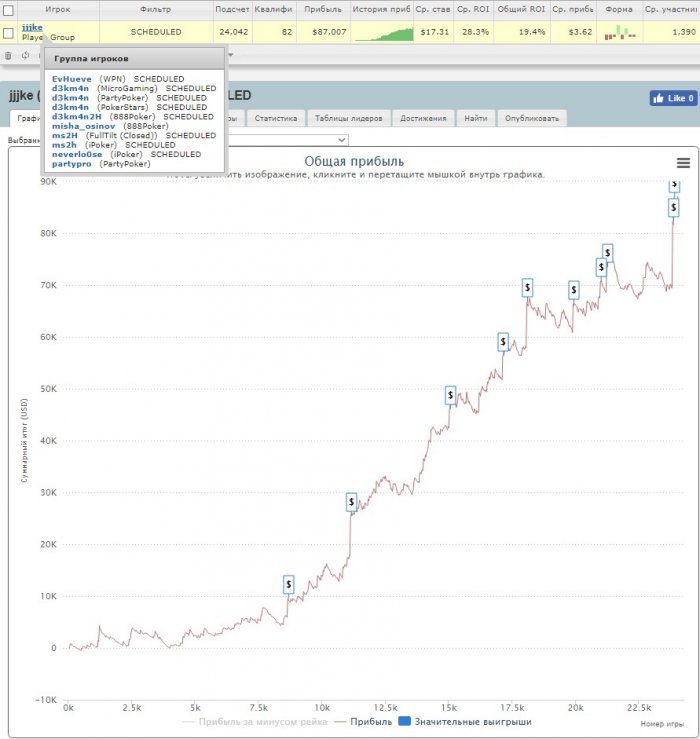The width and height of the screenshot is (700, 739).
Task: Sort by the 'Прибыль' column header
Action: tap(322, 9)
